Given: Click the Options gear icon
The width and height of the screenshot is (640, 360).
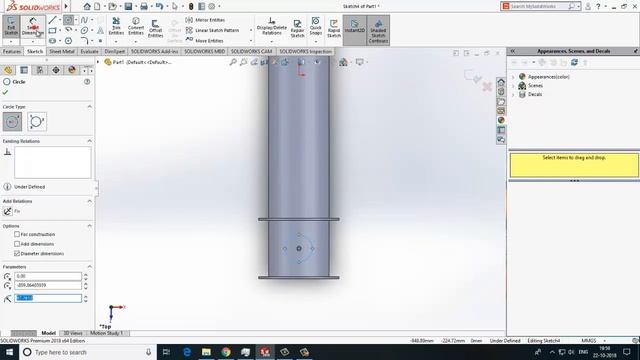Looking at the screenshot, I should 211,6.
